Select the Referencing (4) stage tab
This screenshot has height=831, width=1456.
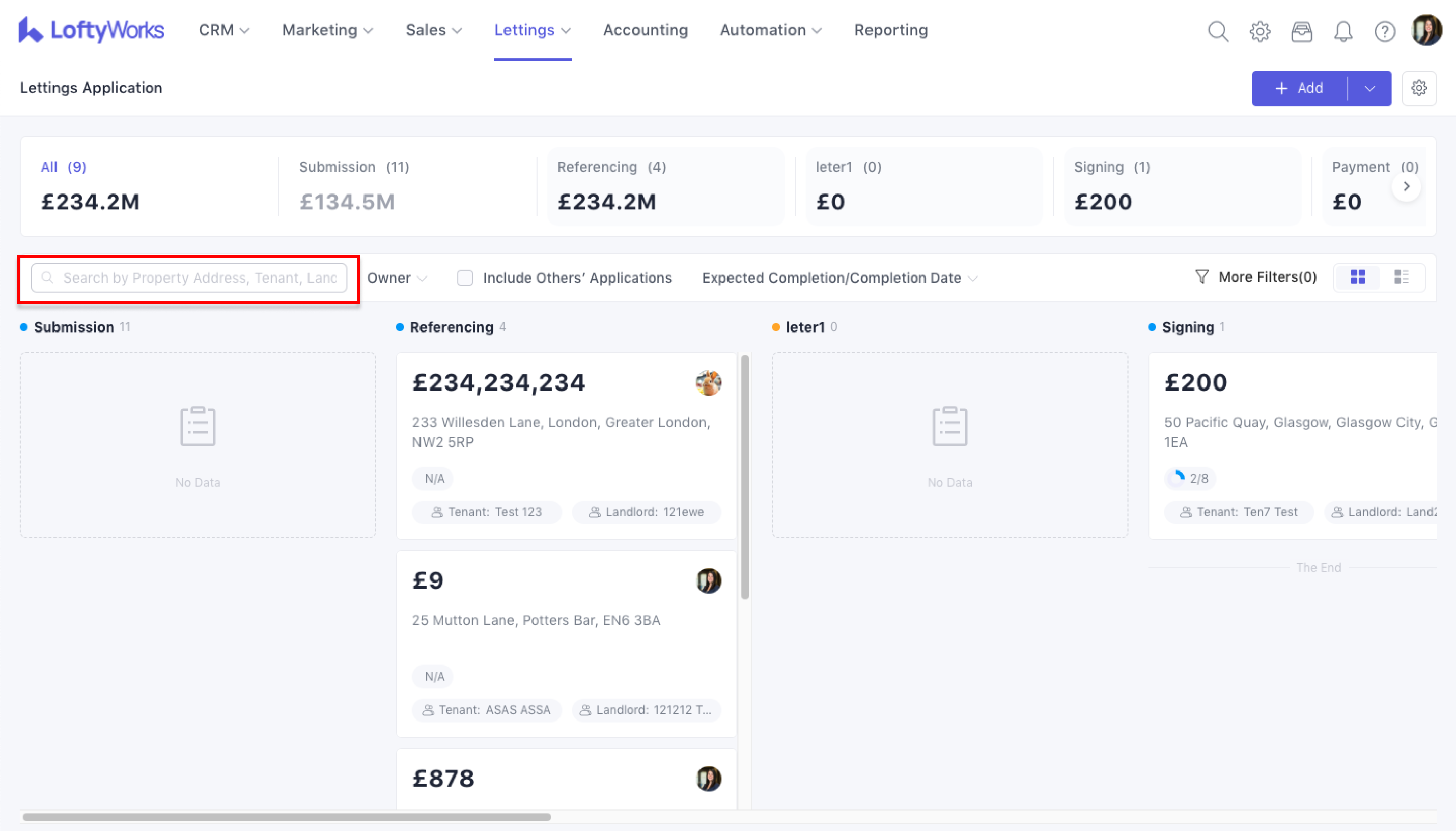click(x=665, y=185)
